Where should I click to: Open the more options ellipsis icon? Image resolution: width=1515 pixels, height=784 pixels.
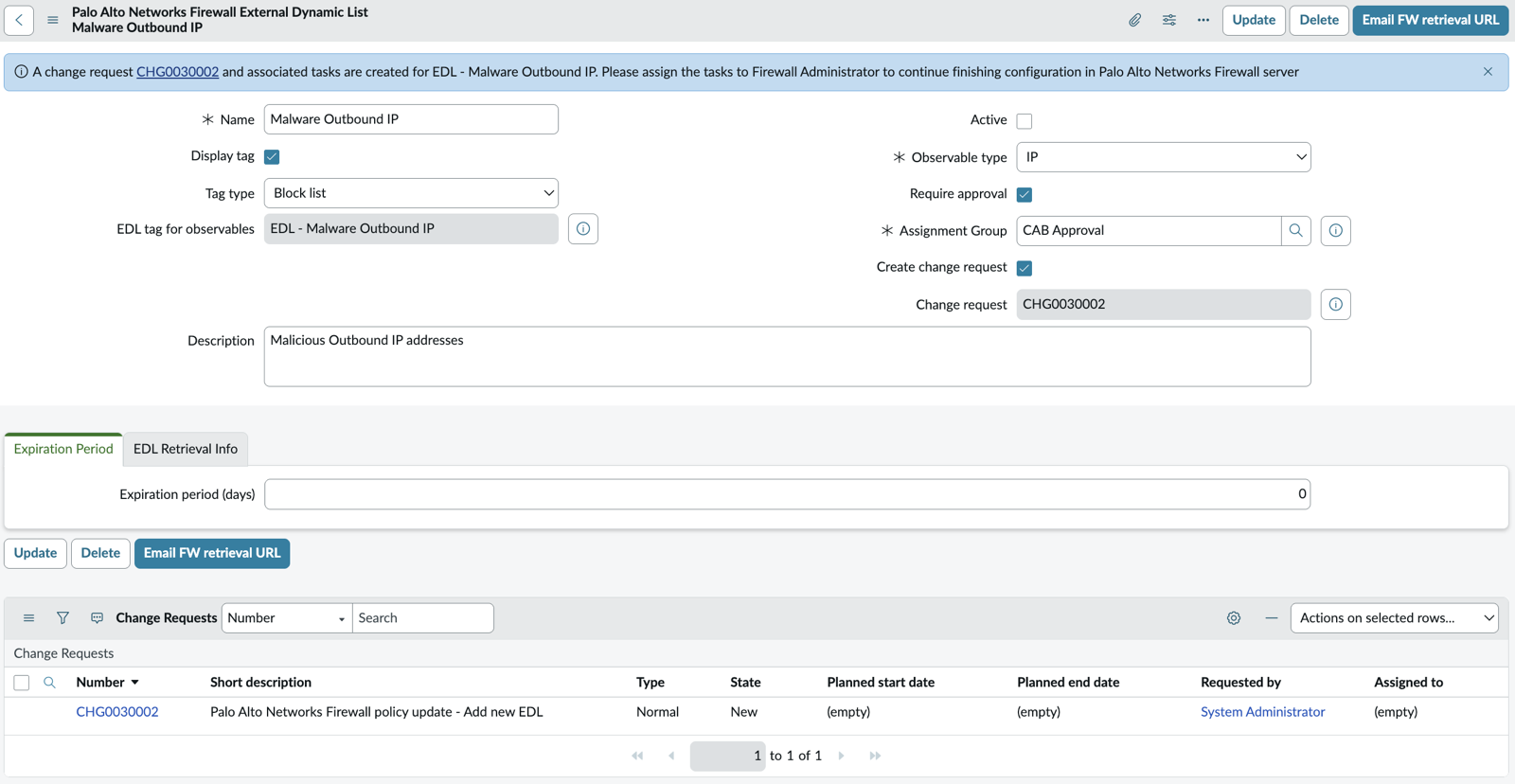1203,20
